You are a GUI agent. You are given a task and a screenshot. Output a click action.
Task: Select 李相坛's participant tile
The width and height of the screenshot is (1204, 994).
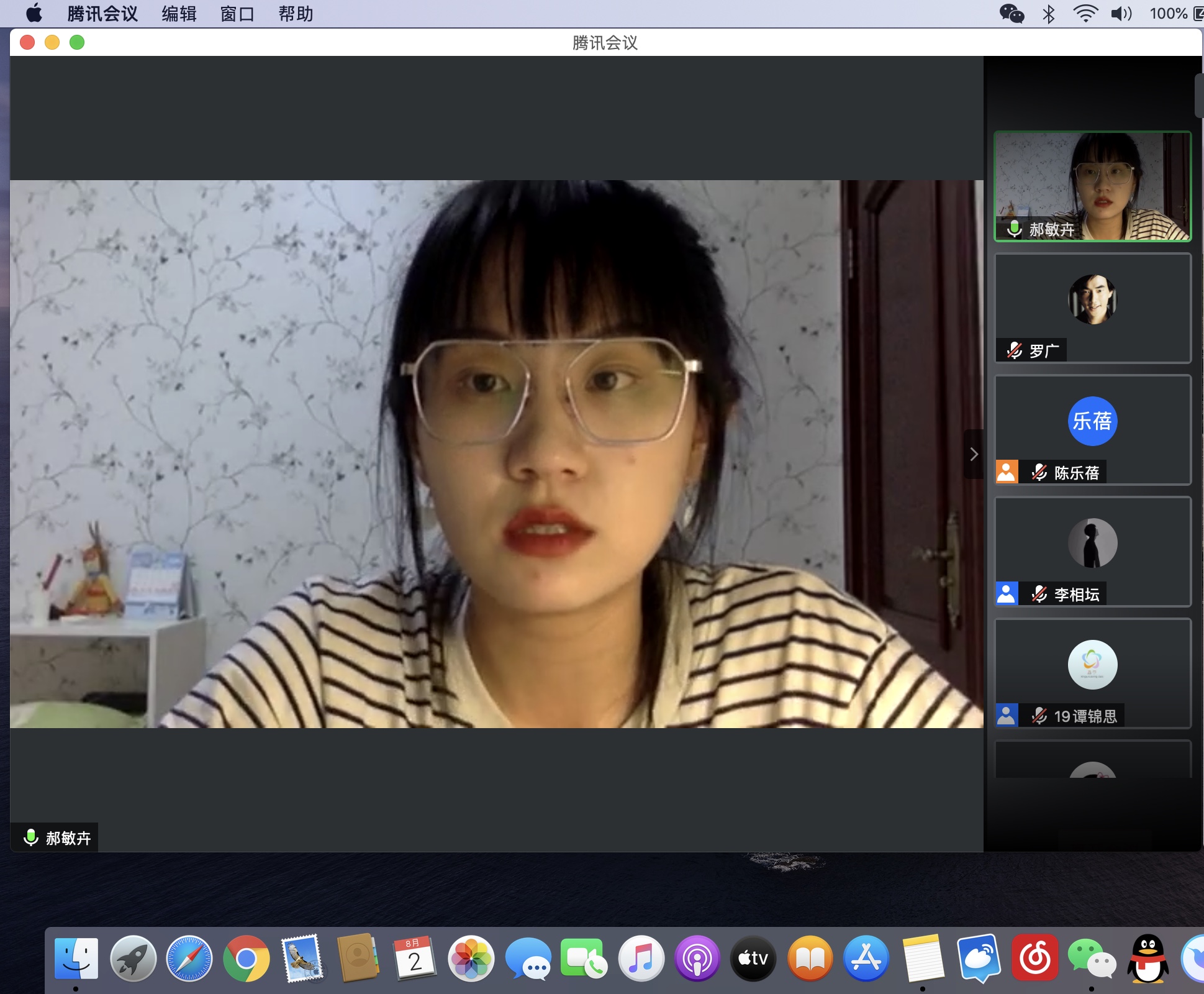click(1093, 552)
